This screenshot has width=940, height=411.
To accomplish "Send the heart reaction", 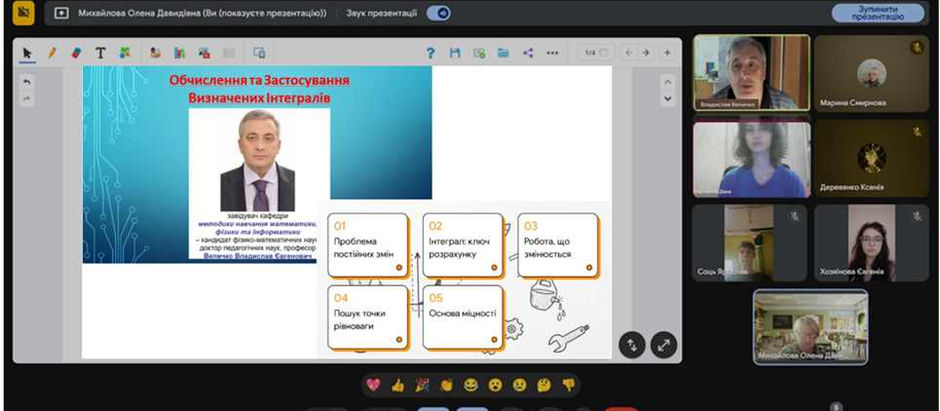I will click(x=373, y=385).
